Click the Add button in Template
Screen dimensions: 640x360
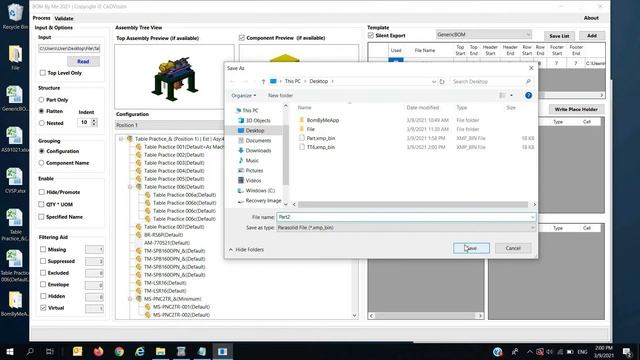pyautogui.click(x=592, y=36)
